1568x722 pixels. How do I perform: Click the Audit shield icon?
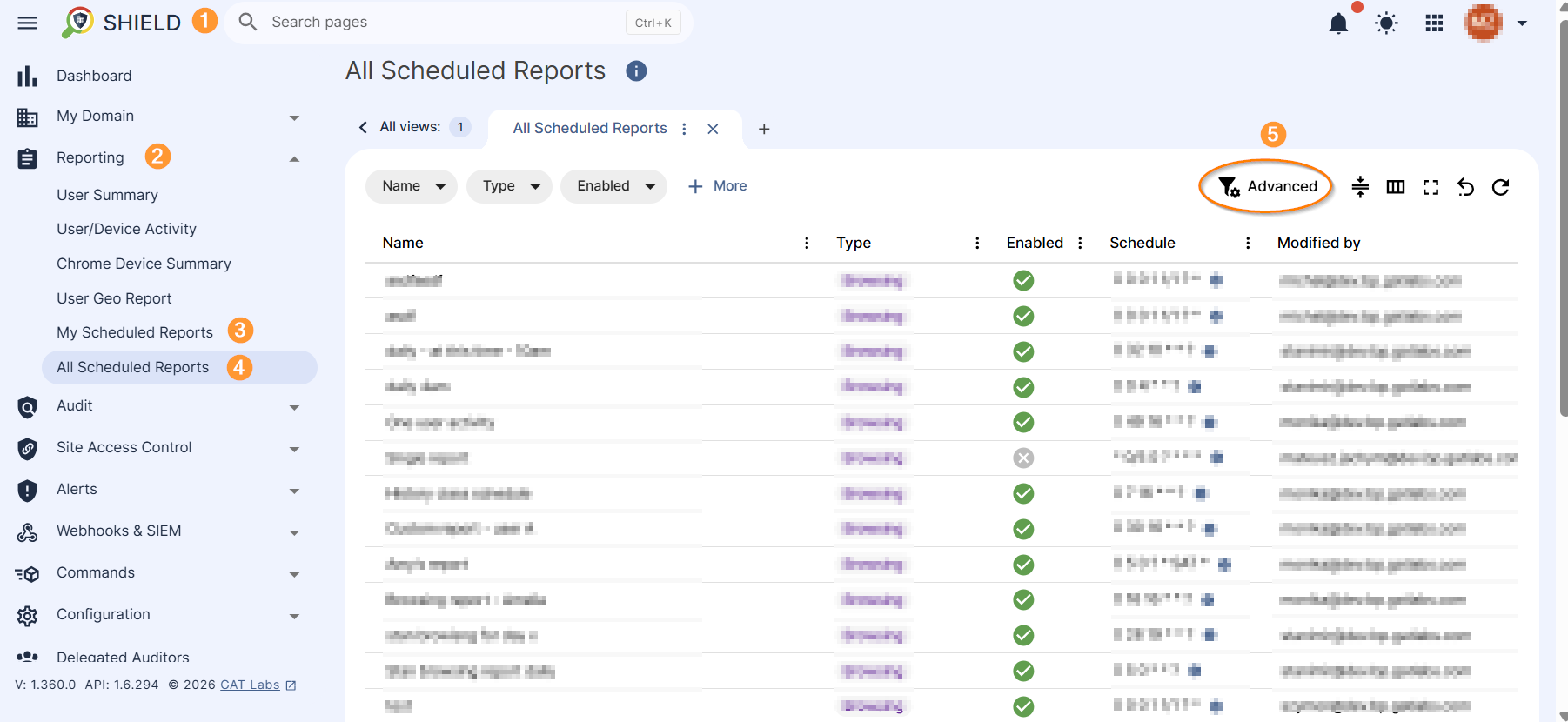point(28,407)
